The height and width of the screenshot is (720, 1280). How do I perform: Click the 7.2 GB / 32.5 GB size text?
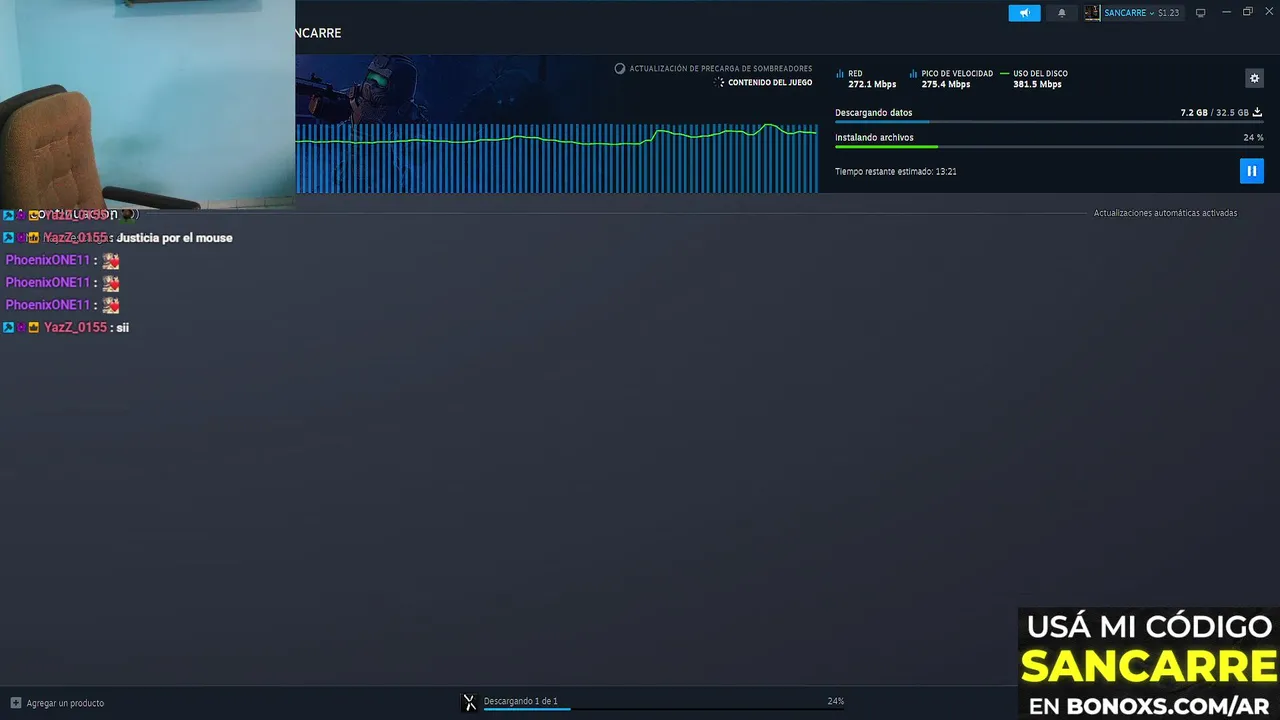(1214, 113)
